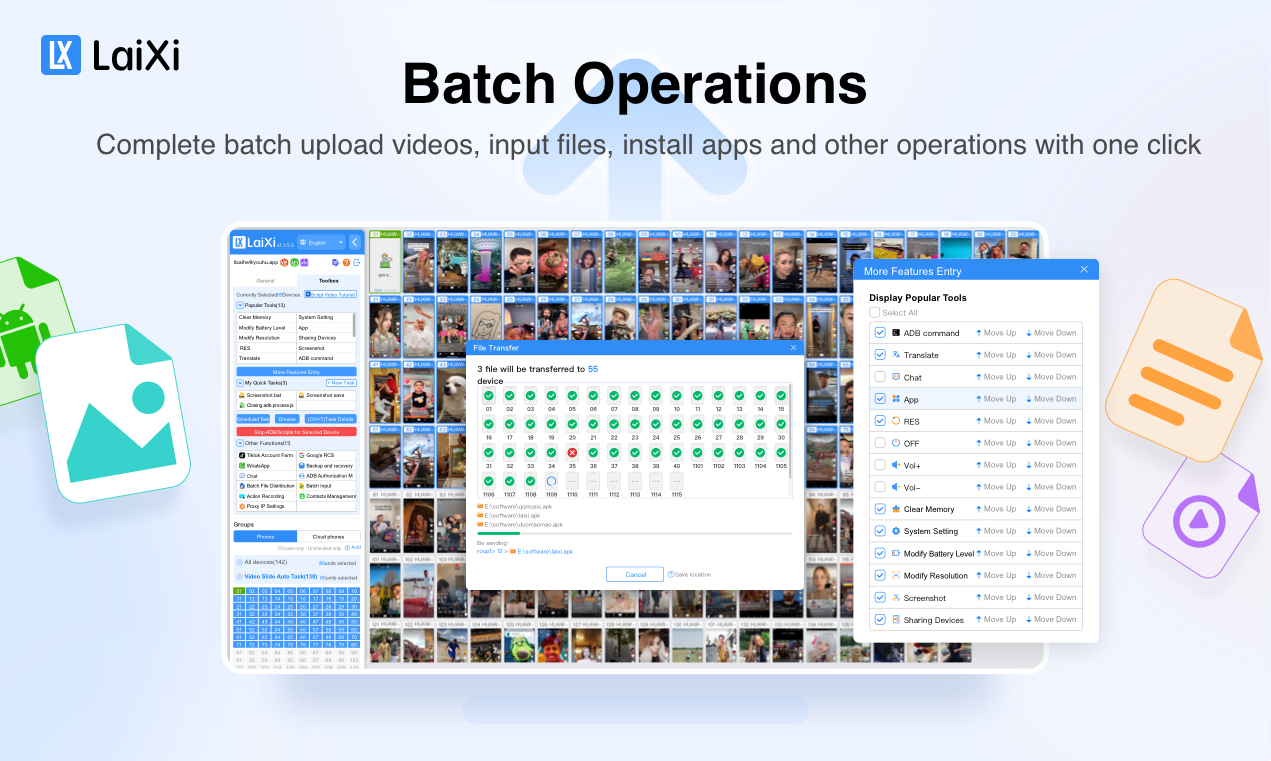The height and width of the screenshot is (761, 1271).
Task: Collapse the LaiXi sidebar with back arrow
Action: [x=354, y=242]
